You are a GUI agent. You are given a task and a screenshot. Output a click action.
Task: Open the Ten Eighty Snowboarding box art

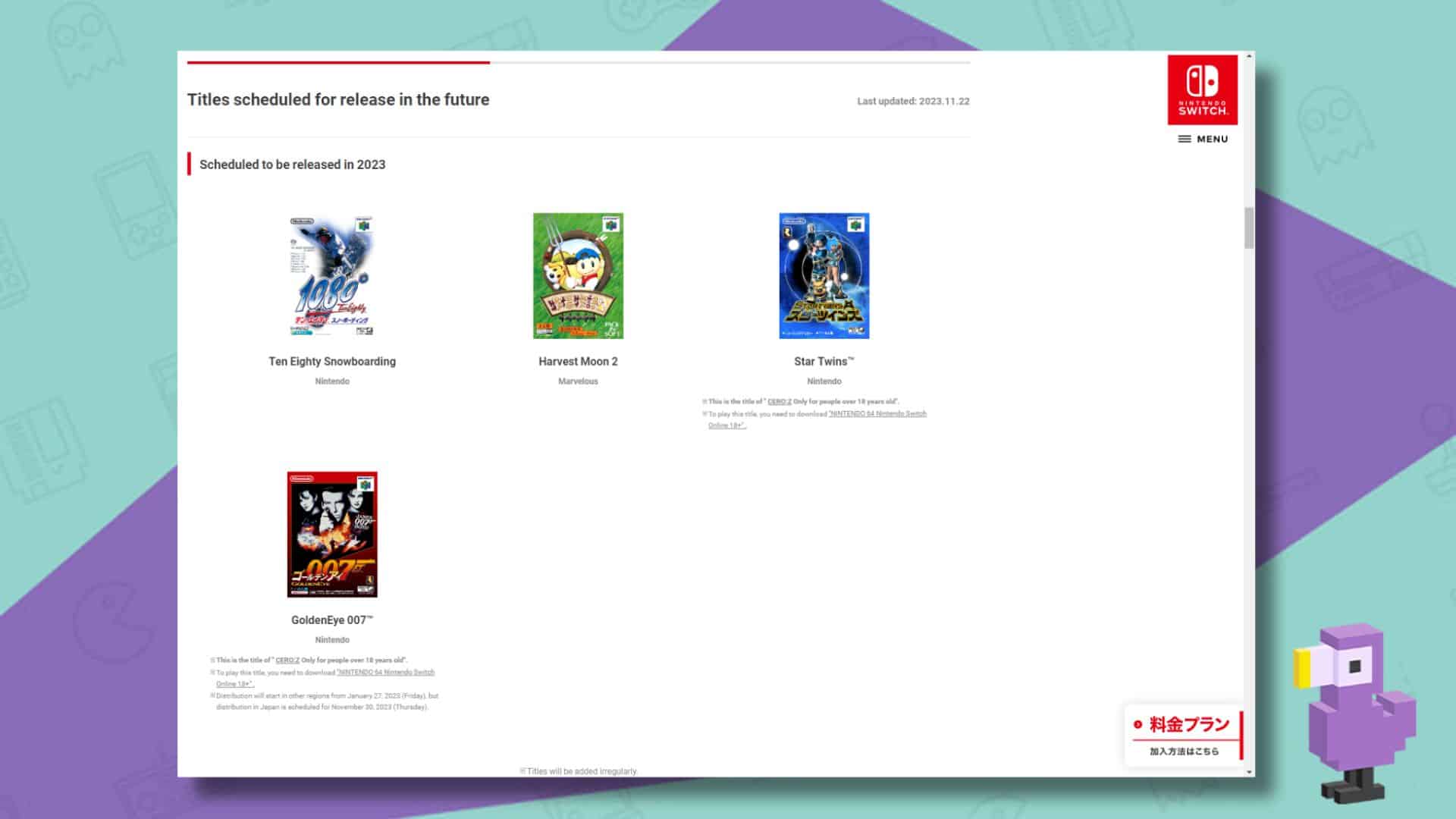[x=332, y=276]
